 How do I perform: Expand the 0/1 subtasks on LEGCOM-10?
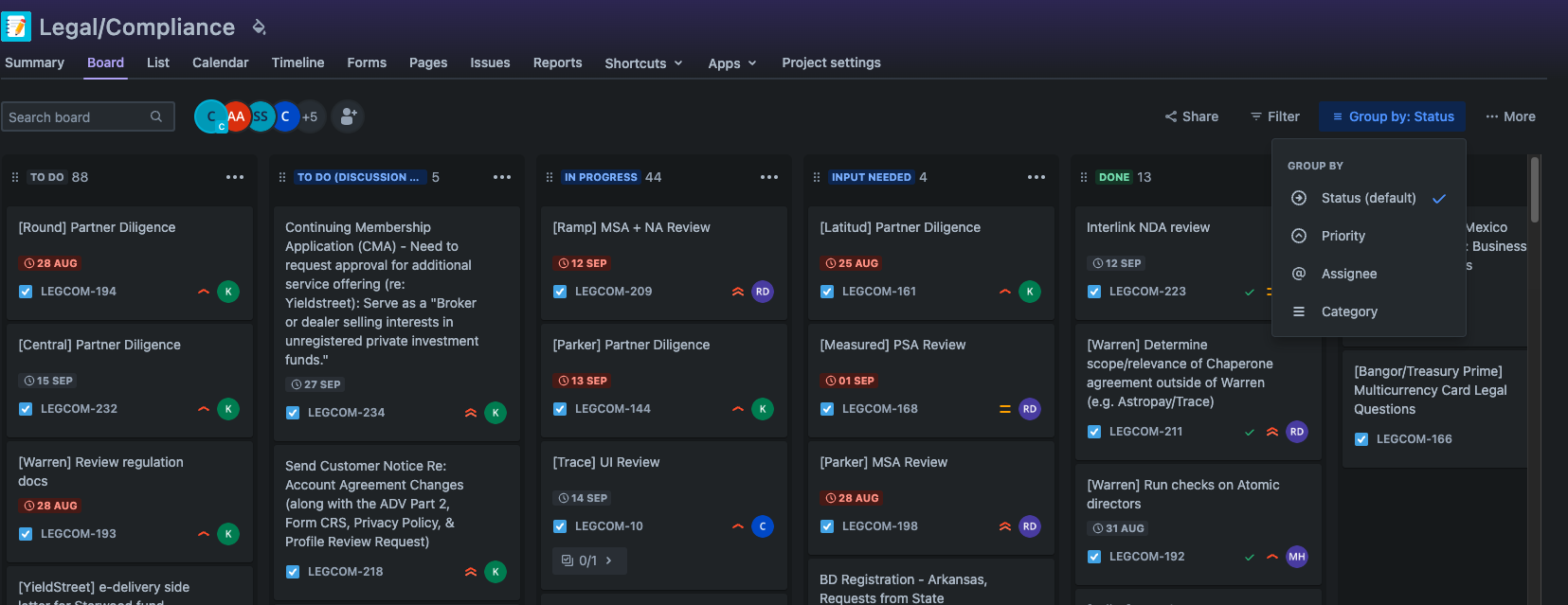tap(589, 561)
